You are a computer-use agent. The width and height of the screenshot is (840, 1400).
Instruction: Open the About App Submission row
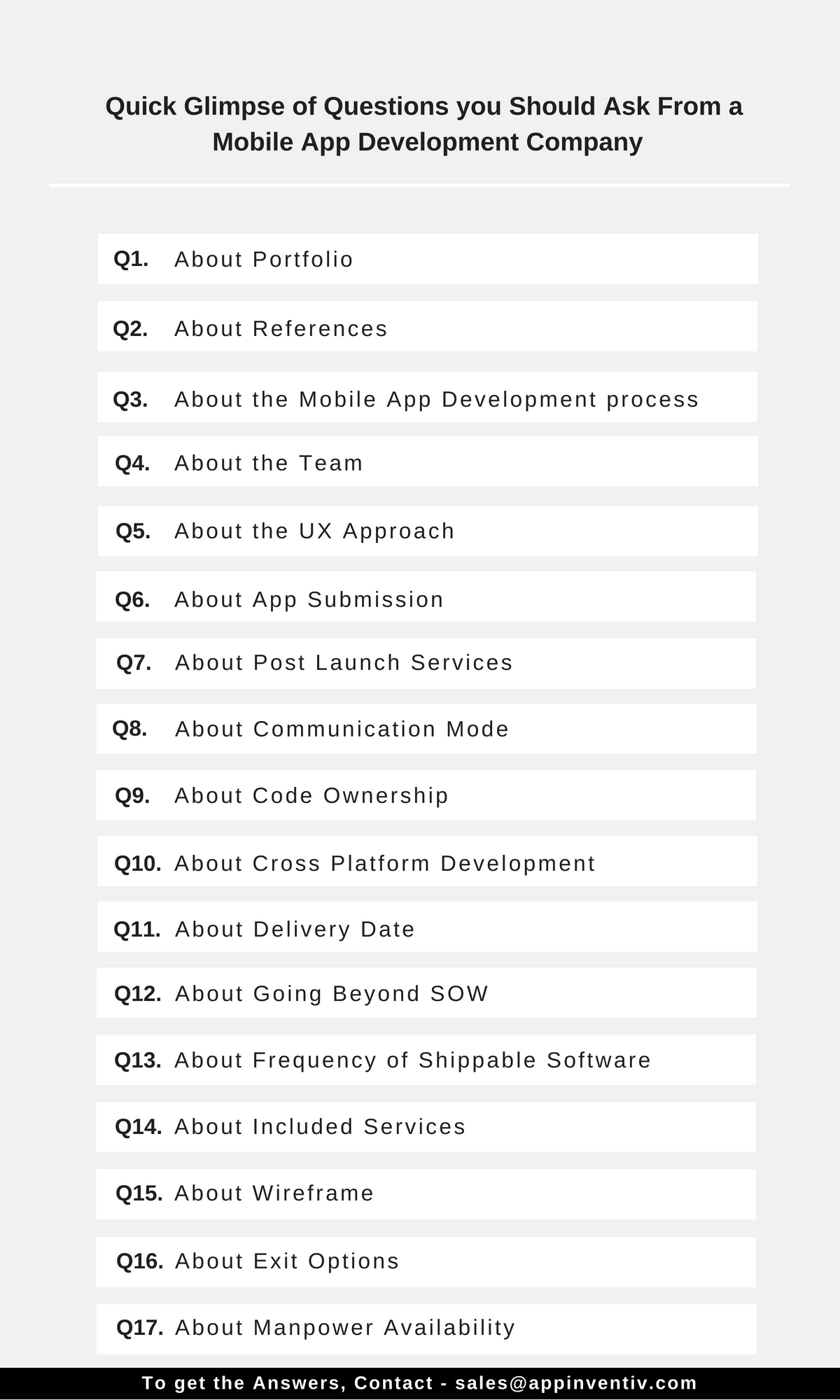(x=427, y=597)
